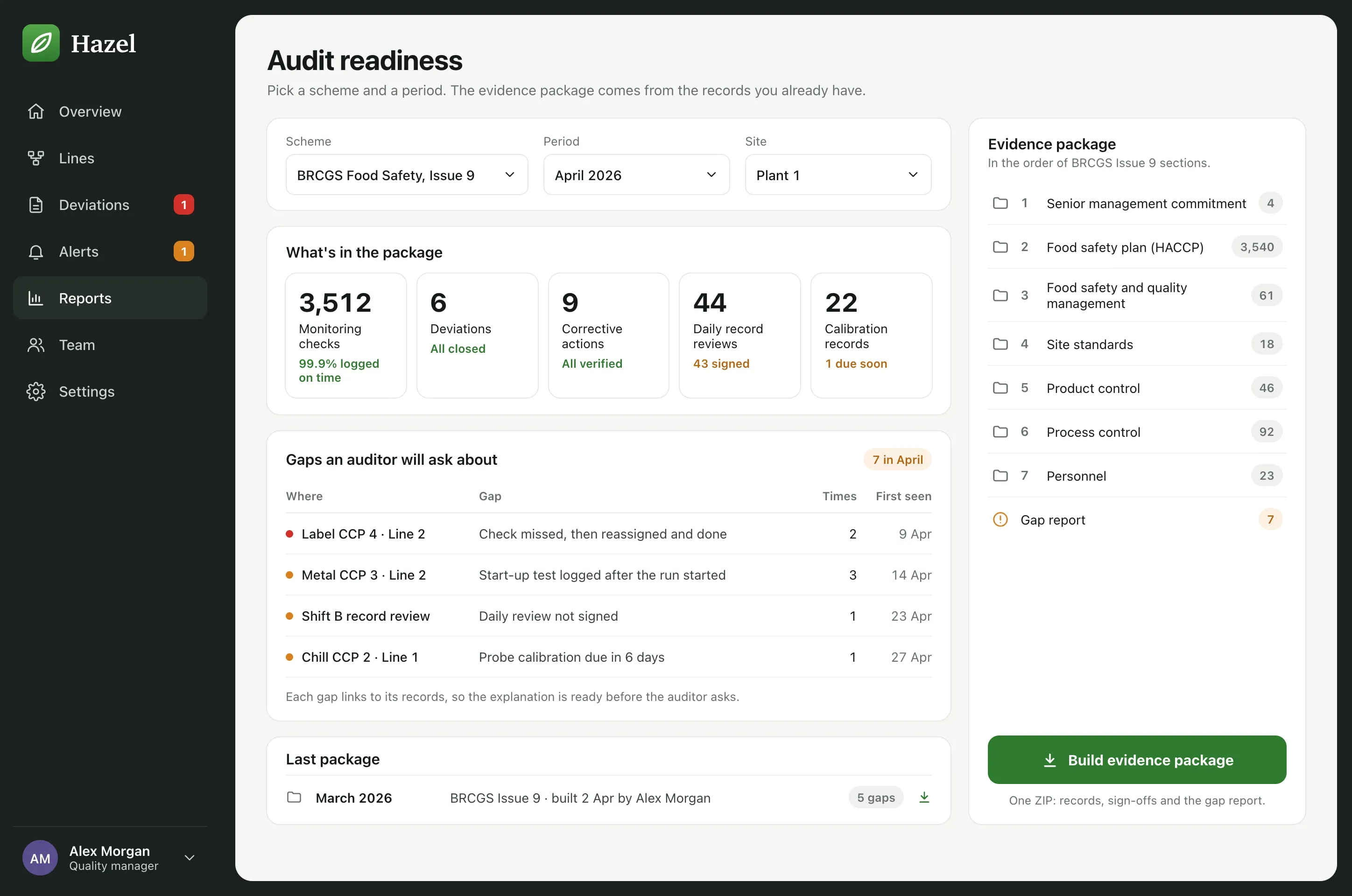This screenshot has width=1352, height=896.
Task: Download the March 2026 package
Action: point(924,797)
